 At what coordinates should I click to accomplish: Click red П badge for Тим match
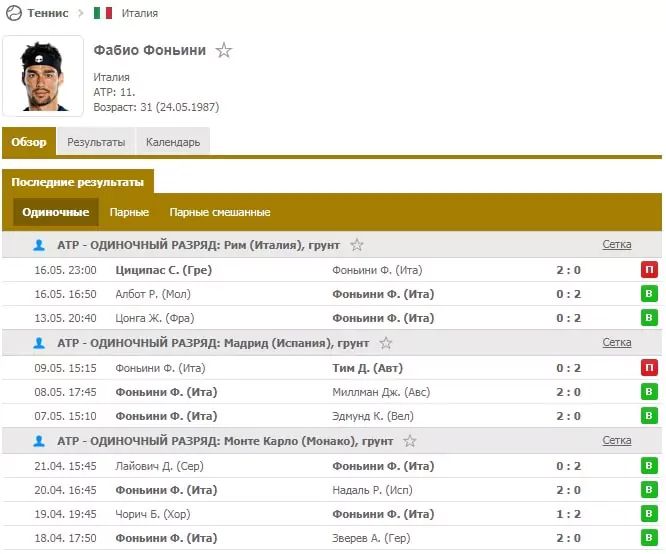649,367
